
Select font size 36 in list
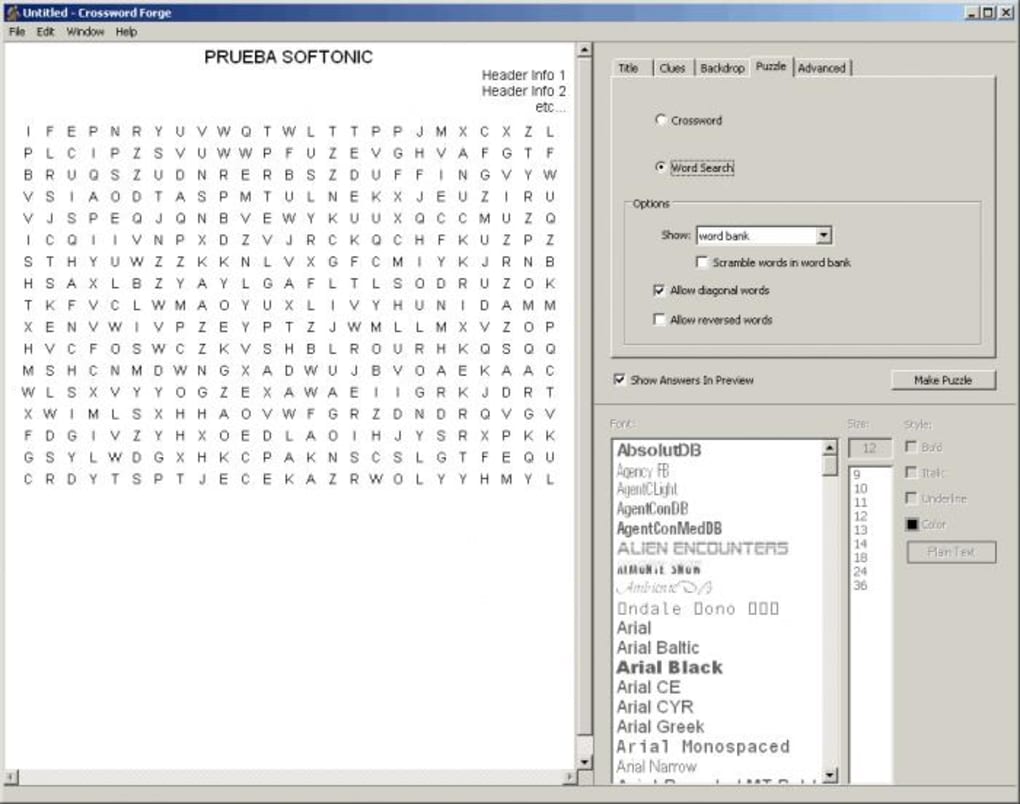(860, 585)
